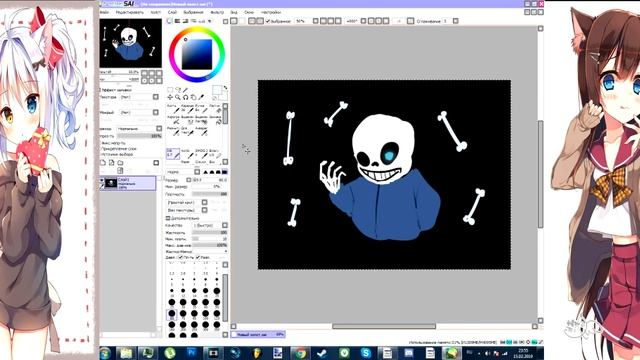The image size is (640, 360).
Task: Toggle the scratchpad panel icon
Action: click(x=209, y=21)
